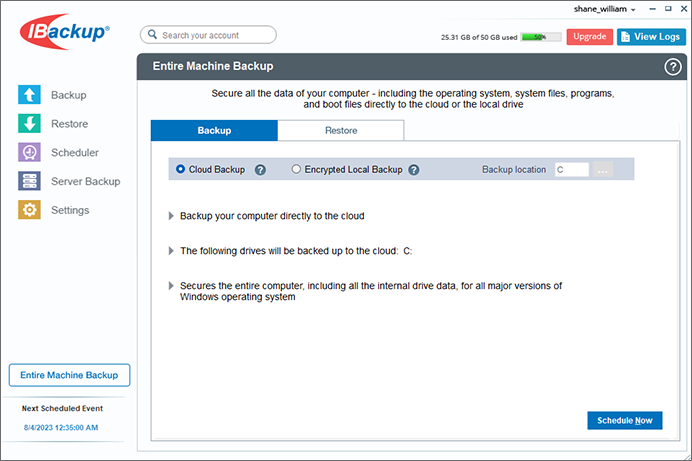Click the browse '...' button for backup location
This screenshot has width=692, height=461.
coord(603,169)
